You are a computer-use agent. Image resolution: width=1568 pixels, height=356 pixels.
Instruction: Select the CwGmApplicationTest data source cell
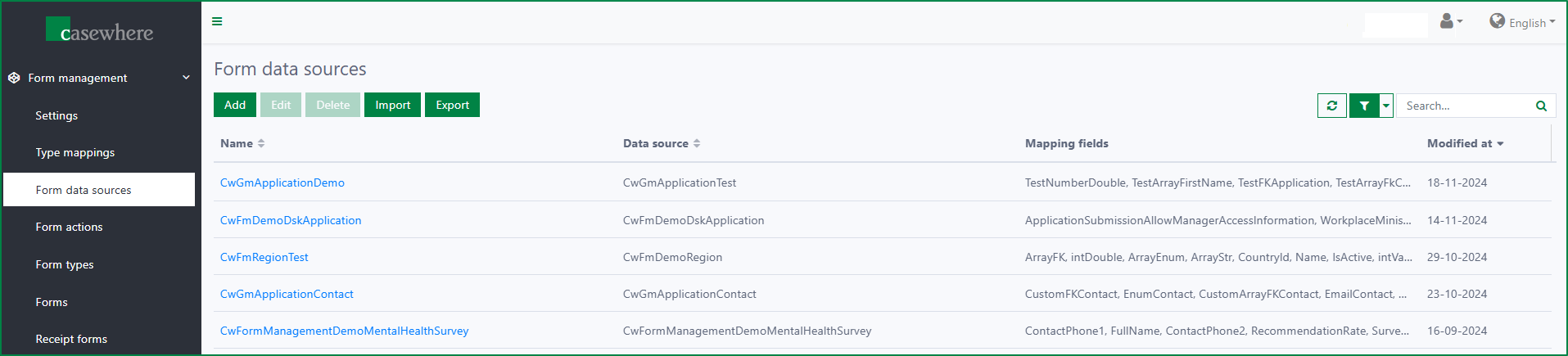coord(680,183)
